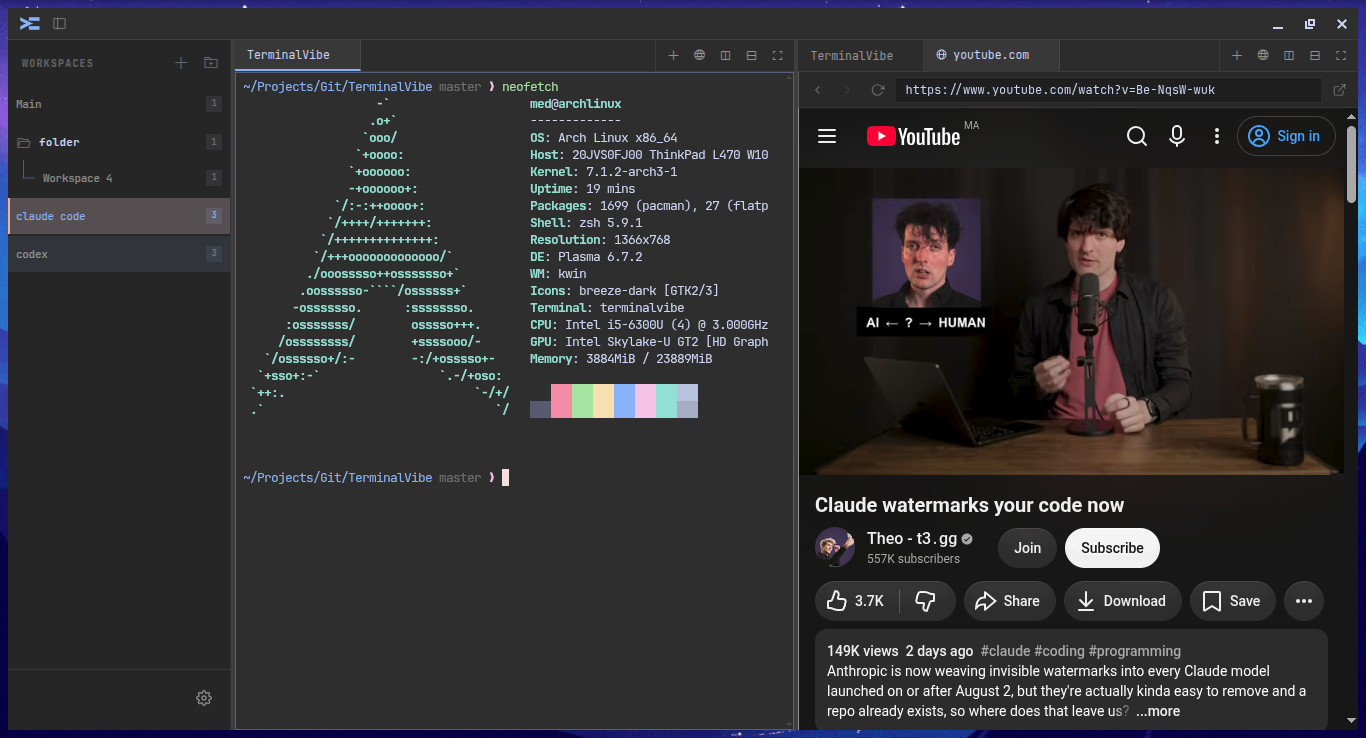This screenshot has width=1366, height=738.
Task: Select the 'claude code' workspace
Action: [x=119, y=216]
